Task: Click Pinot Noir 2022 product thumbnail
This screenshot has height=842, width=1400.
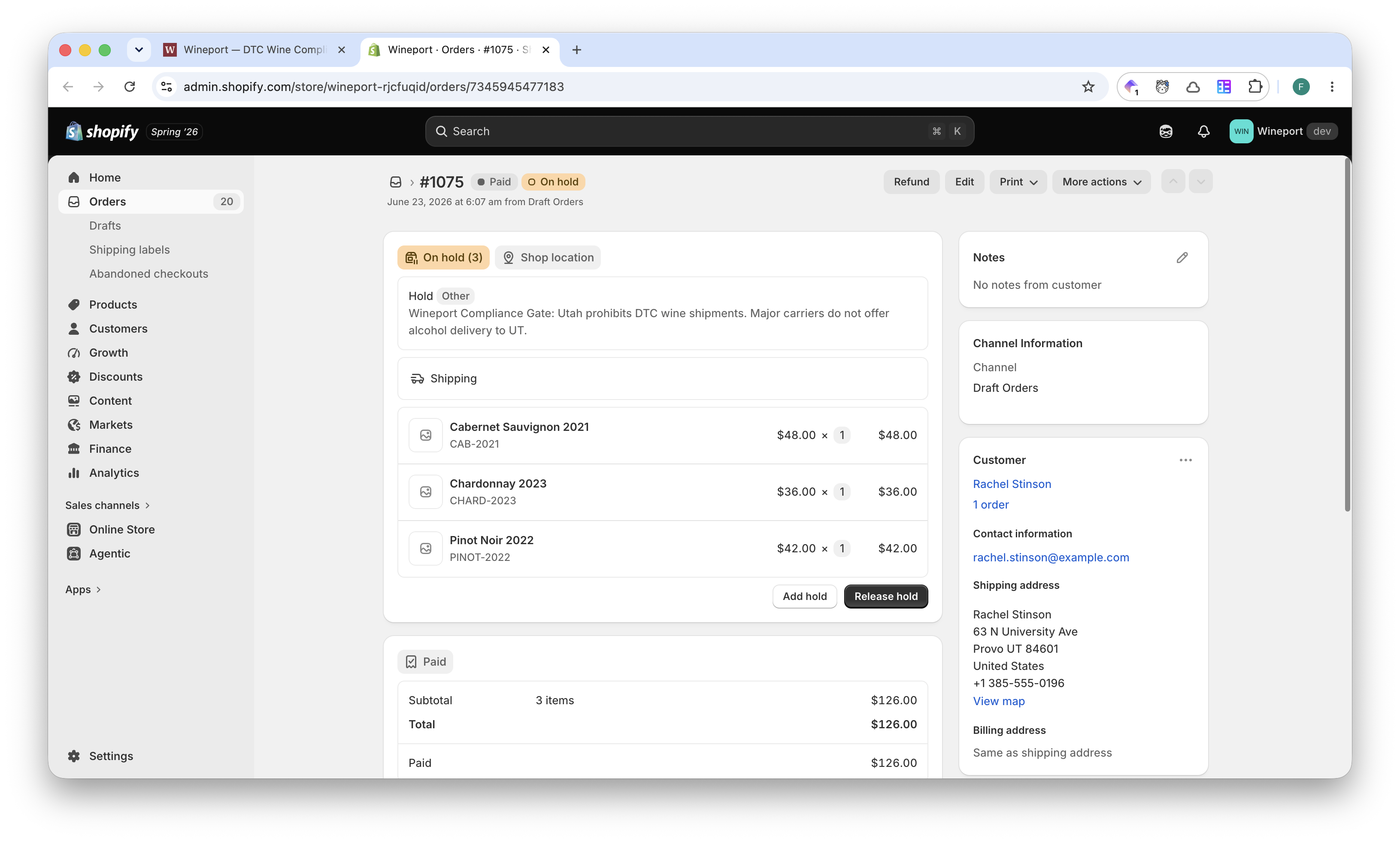Action: 425,548
